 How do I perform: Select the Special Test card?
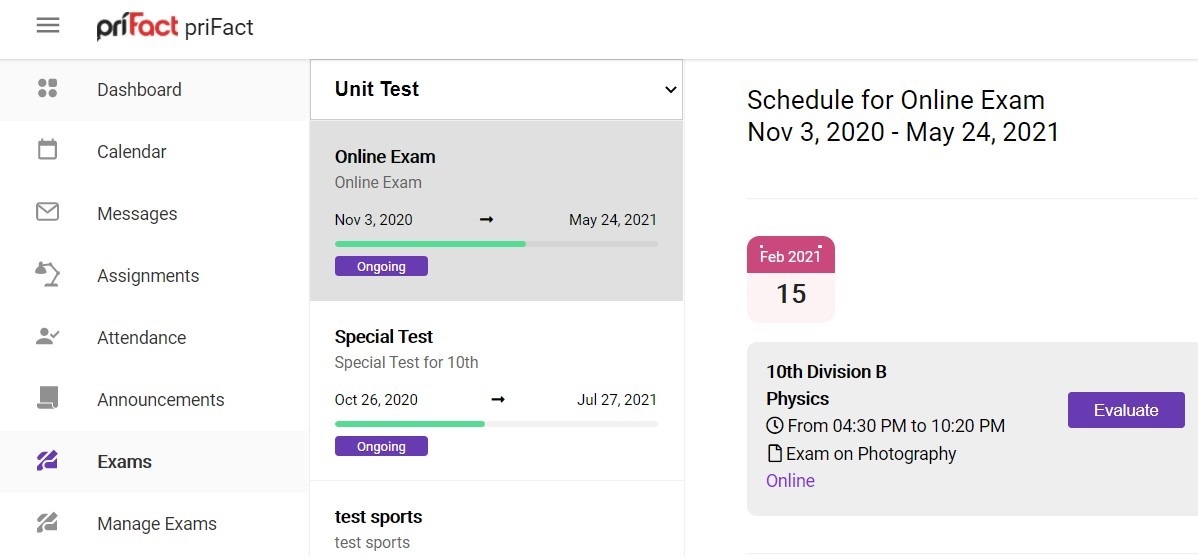coord(496,390)
